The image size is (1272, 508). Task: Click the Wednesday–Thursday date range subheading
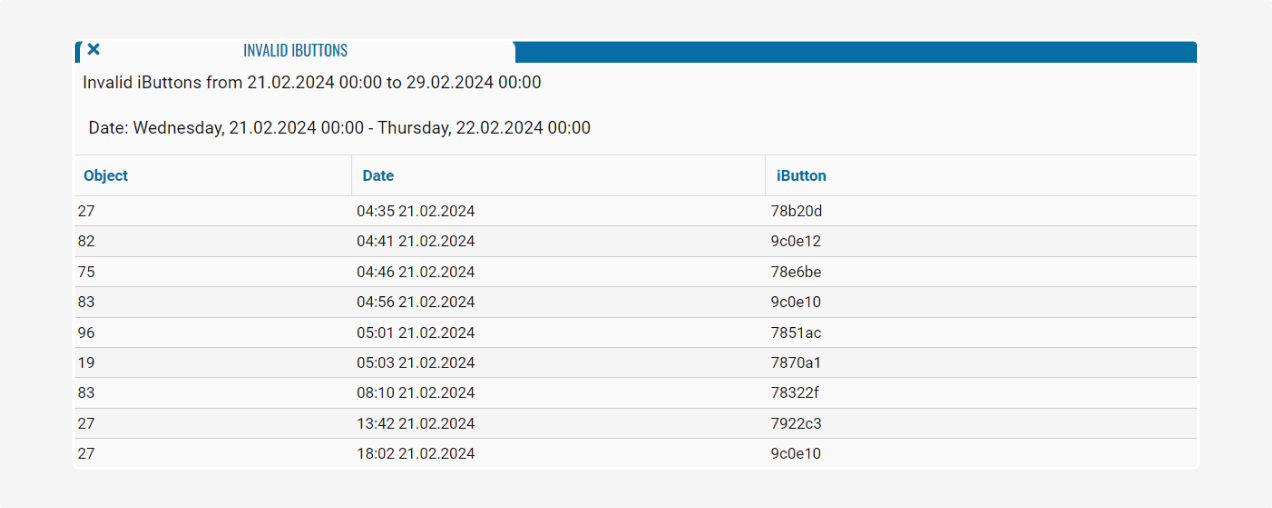pos(339,128)
